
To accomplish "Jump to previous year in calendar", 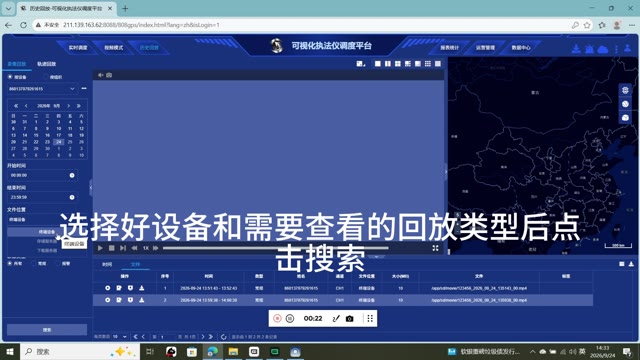I will point(16,106).
